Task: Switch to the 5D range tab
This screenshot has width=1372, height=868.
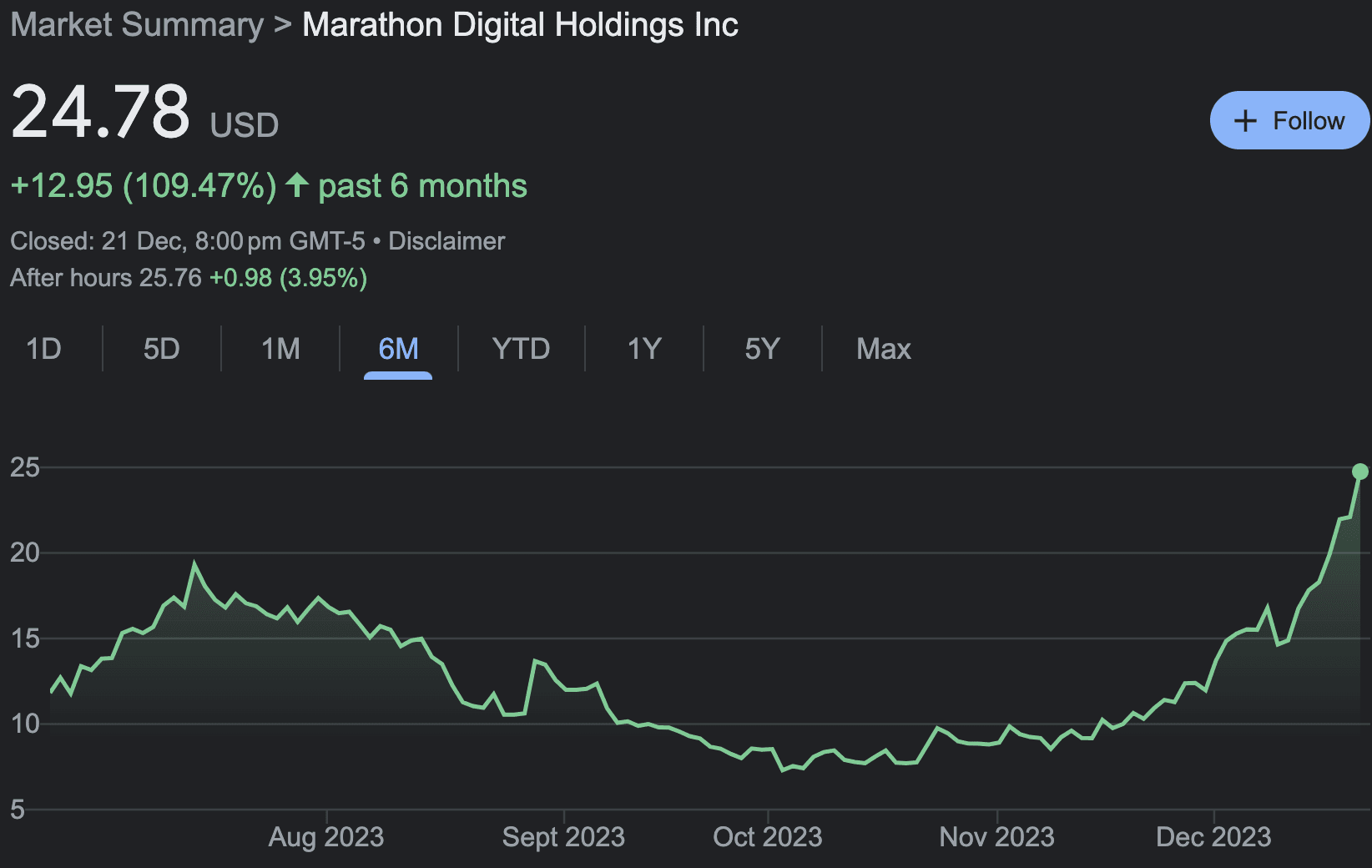Action: [161, 349]
